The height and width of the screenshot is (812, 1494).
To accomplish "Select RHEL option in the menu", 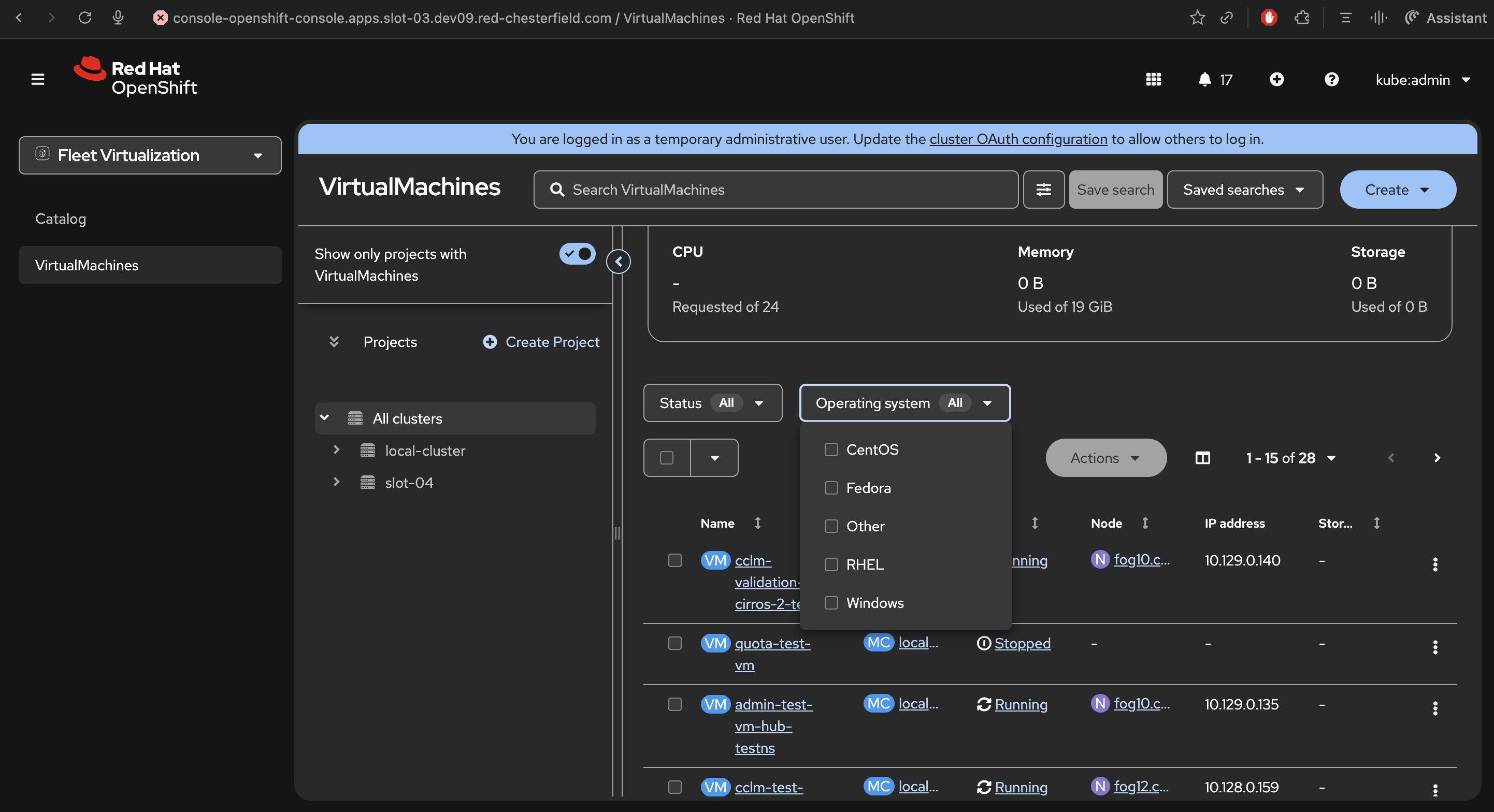I will tap(864, 564).
